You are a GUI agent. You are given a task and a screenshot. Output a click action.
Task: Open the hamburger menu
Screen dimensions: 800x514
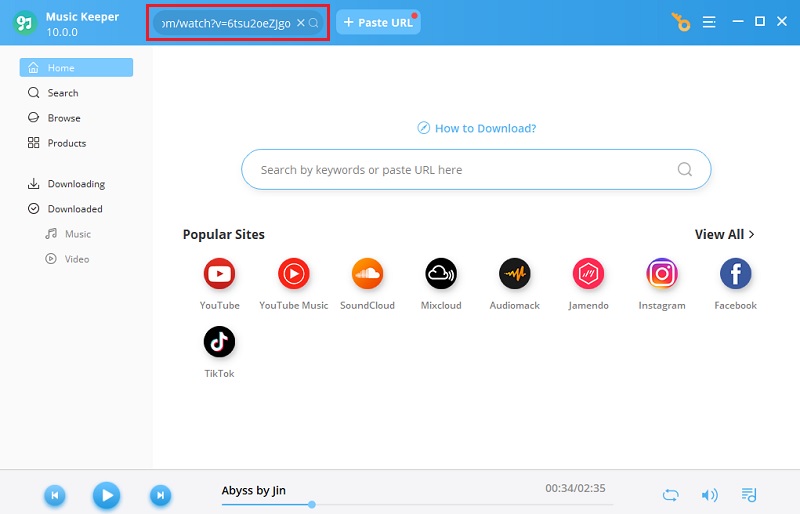point(709,22)
